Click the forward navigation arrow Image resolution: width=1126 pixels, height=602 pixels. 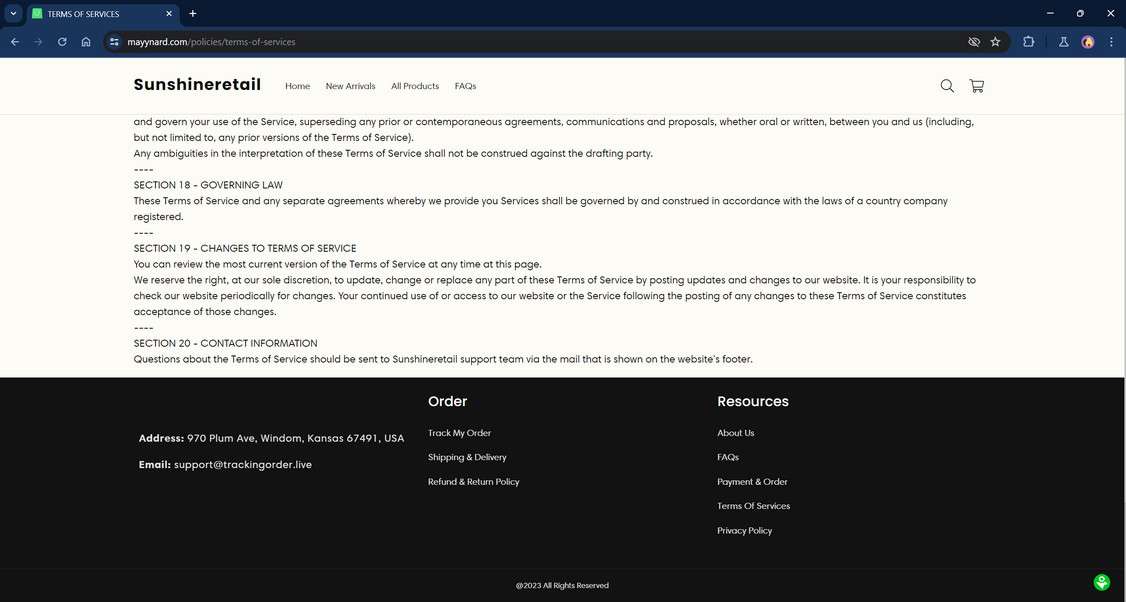point(38,41)
